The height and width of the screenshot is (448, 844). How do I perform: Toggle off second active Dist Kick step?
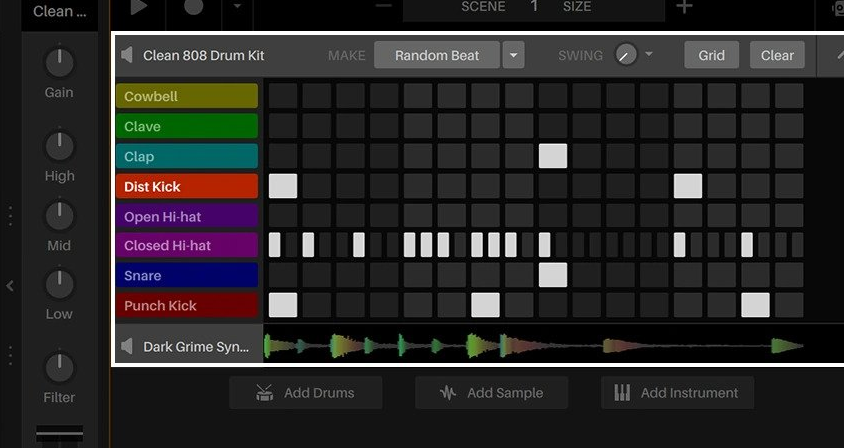click(688, 186)
